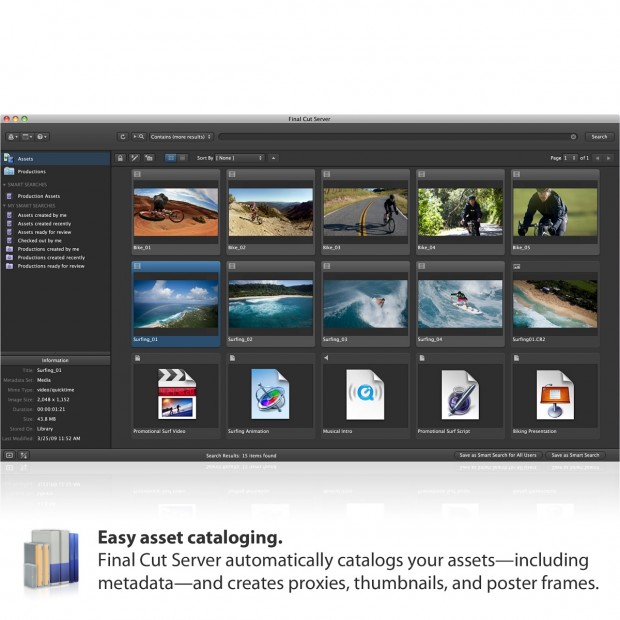Screen dimensions: 620x620
Task: Open the 'Contains (more results)' dropdown
Action: (x=181, y=137)
